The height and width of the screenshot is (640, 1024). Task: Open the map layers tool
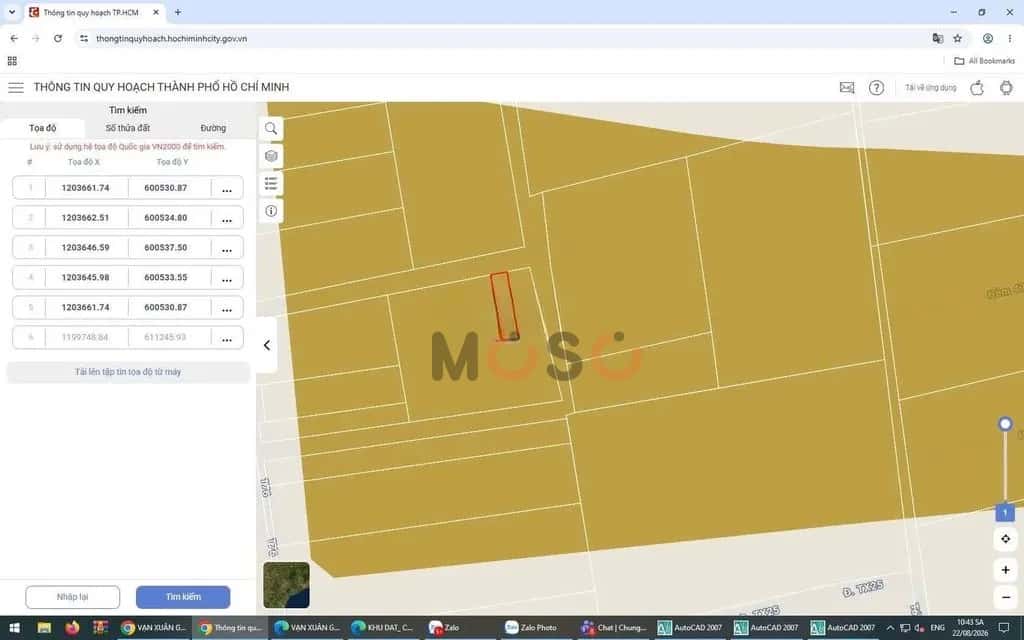[x=271, y=156]
